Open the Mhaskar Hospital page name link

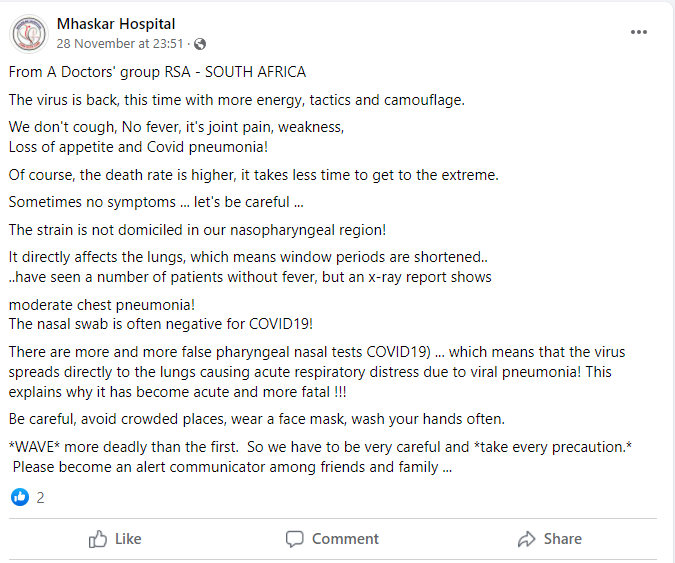(116, 23)
